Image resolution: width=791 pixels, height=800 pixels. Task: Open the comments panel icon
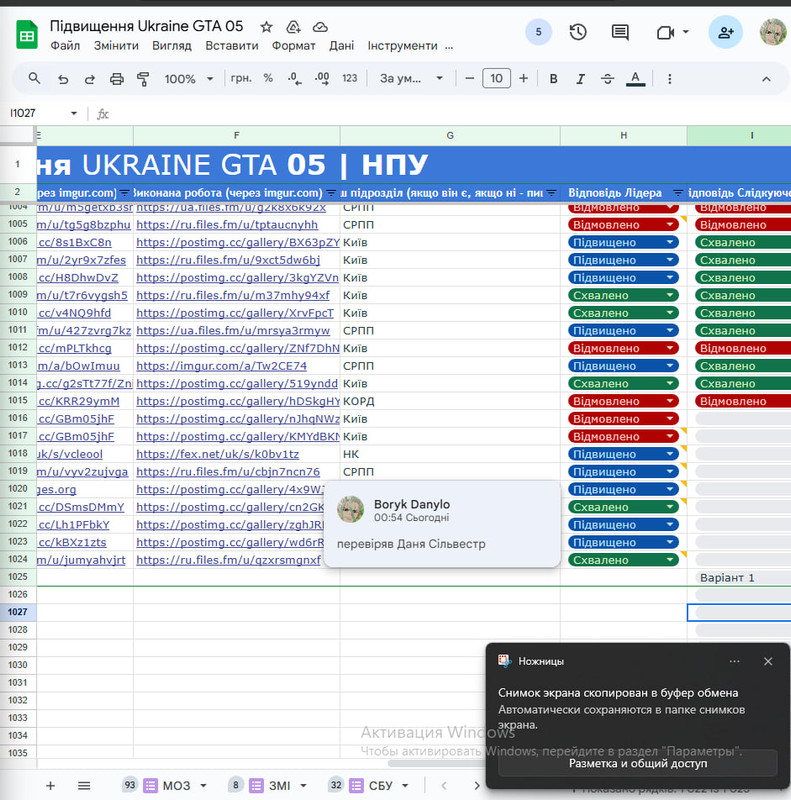620,33
